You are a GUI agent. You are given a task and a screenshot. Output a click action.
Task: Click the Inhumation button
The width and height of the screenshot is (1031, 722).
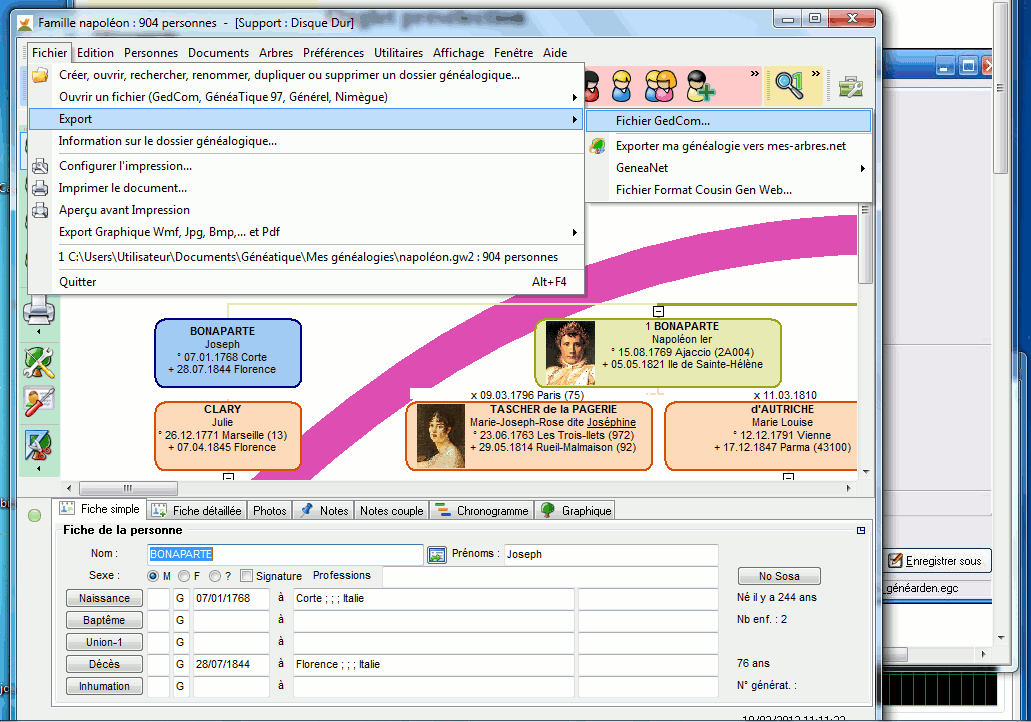[105, 686]
